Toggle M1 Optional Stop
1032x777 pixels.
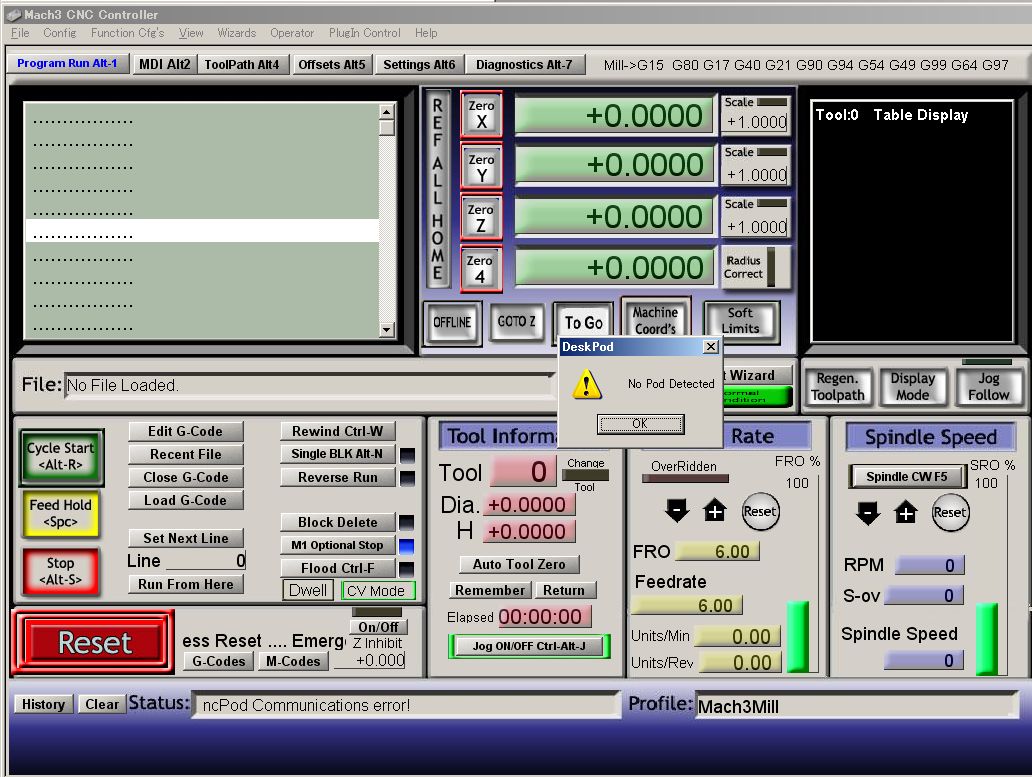point(338,545)
